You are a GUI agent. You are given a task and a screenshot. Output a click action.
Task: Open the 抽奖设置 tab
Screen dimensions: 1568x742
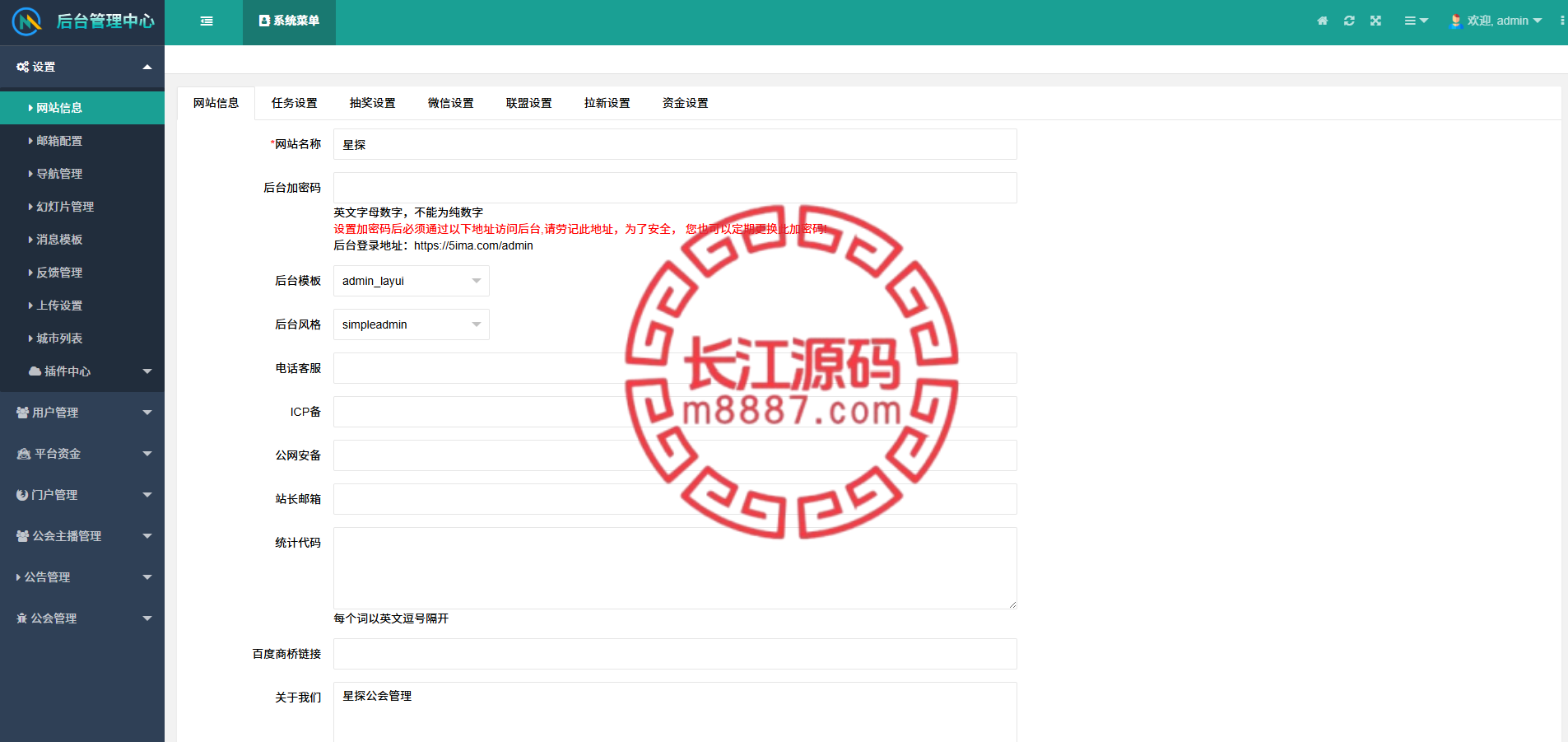pos(373,103)
